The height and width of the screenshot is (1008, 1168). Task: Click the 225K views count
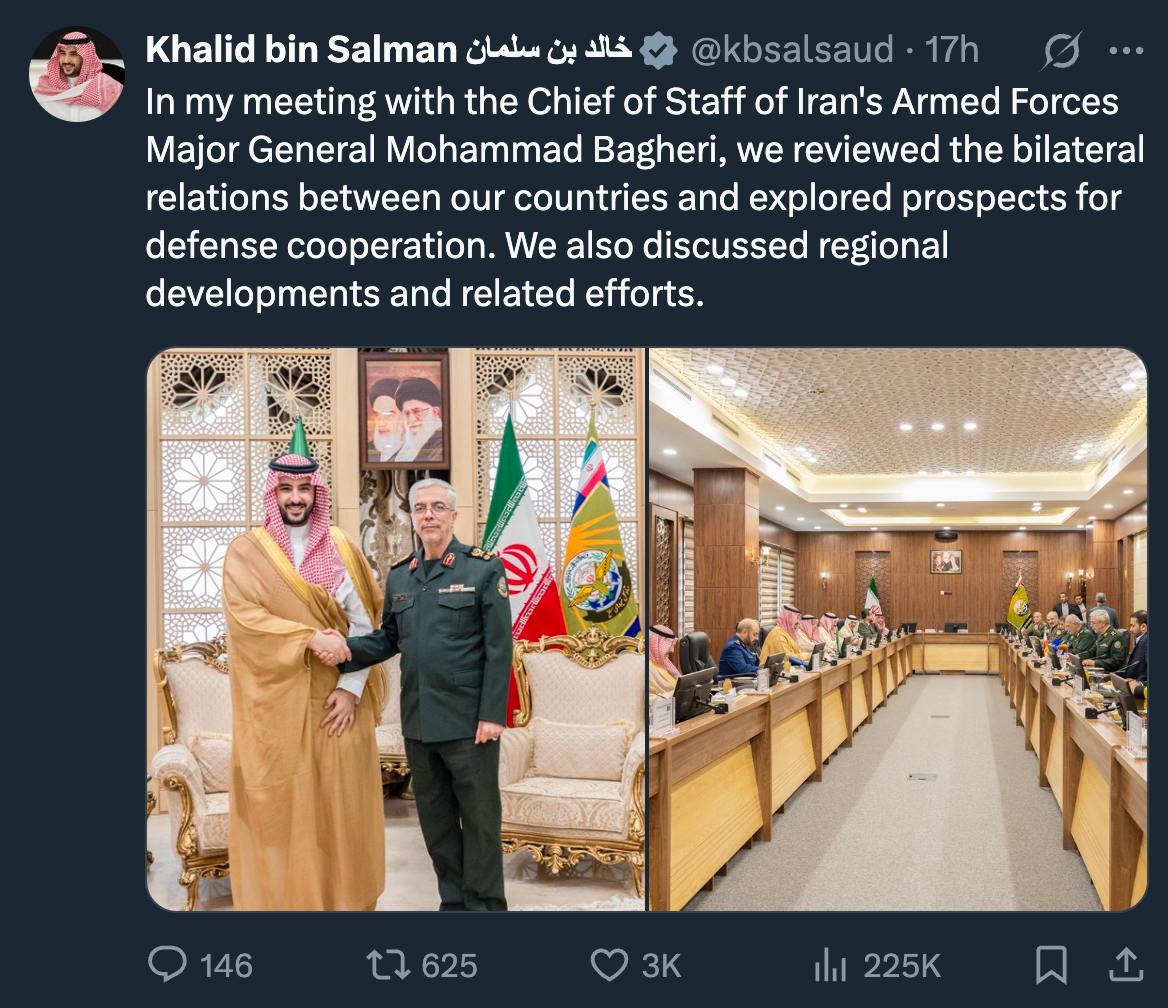902,965
